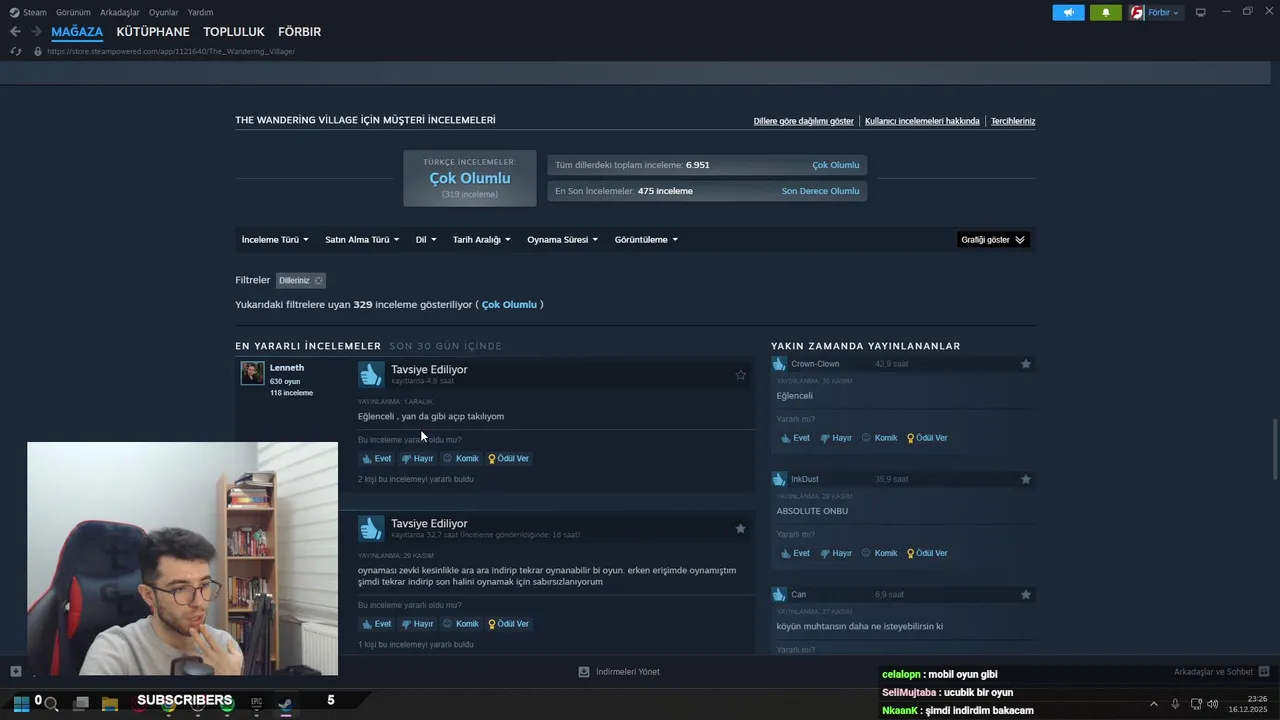Give an award to Lenneth's review
The width and height of the screenshot is (1280, 720).
coord(508,458)
